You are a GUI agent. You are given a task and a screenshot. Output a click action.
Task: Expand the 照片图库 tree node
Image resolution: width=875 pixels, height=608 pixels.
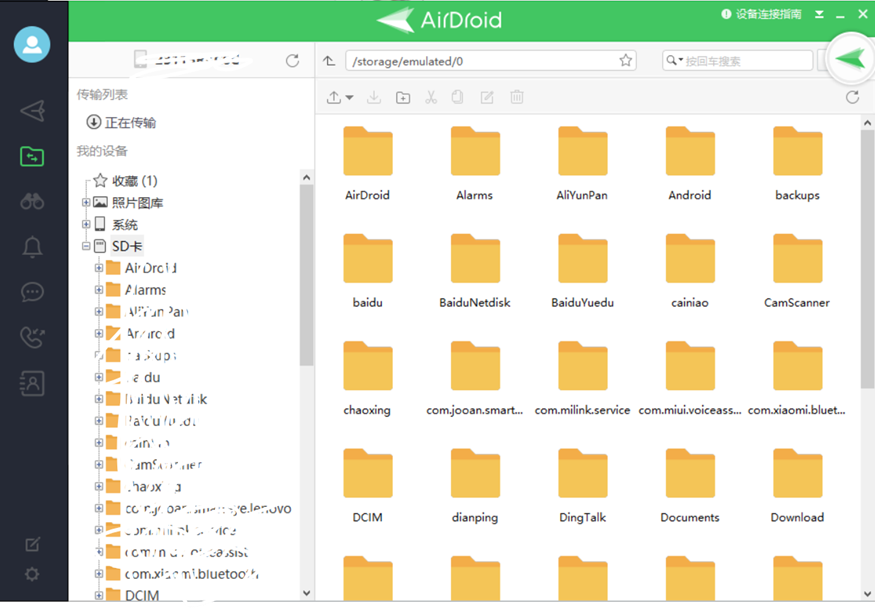[86, 202]
